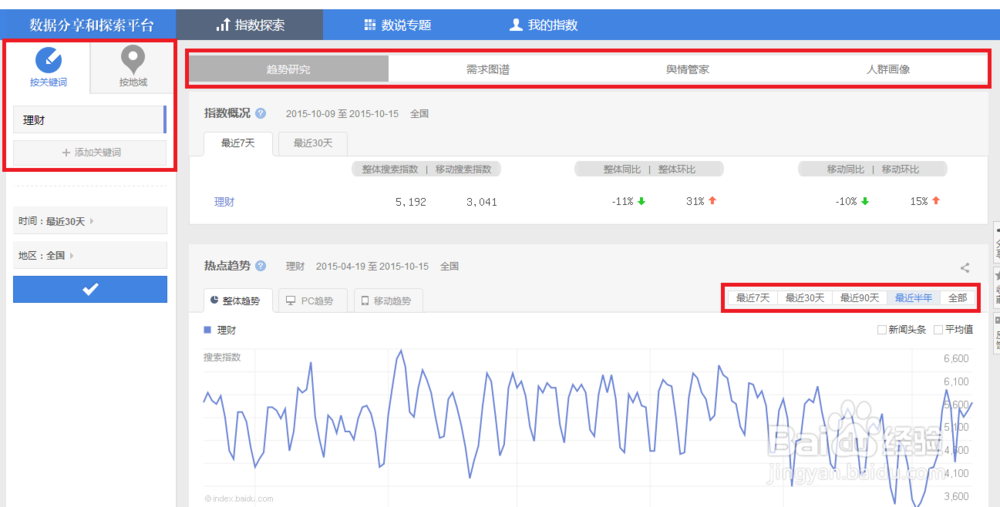Enable the 平均值 checkbox
1000x507 pixels.
[938, 330]
